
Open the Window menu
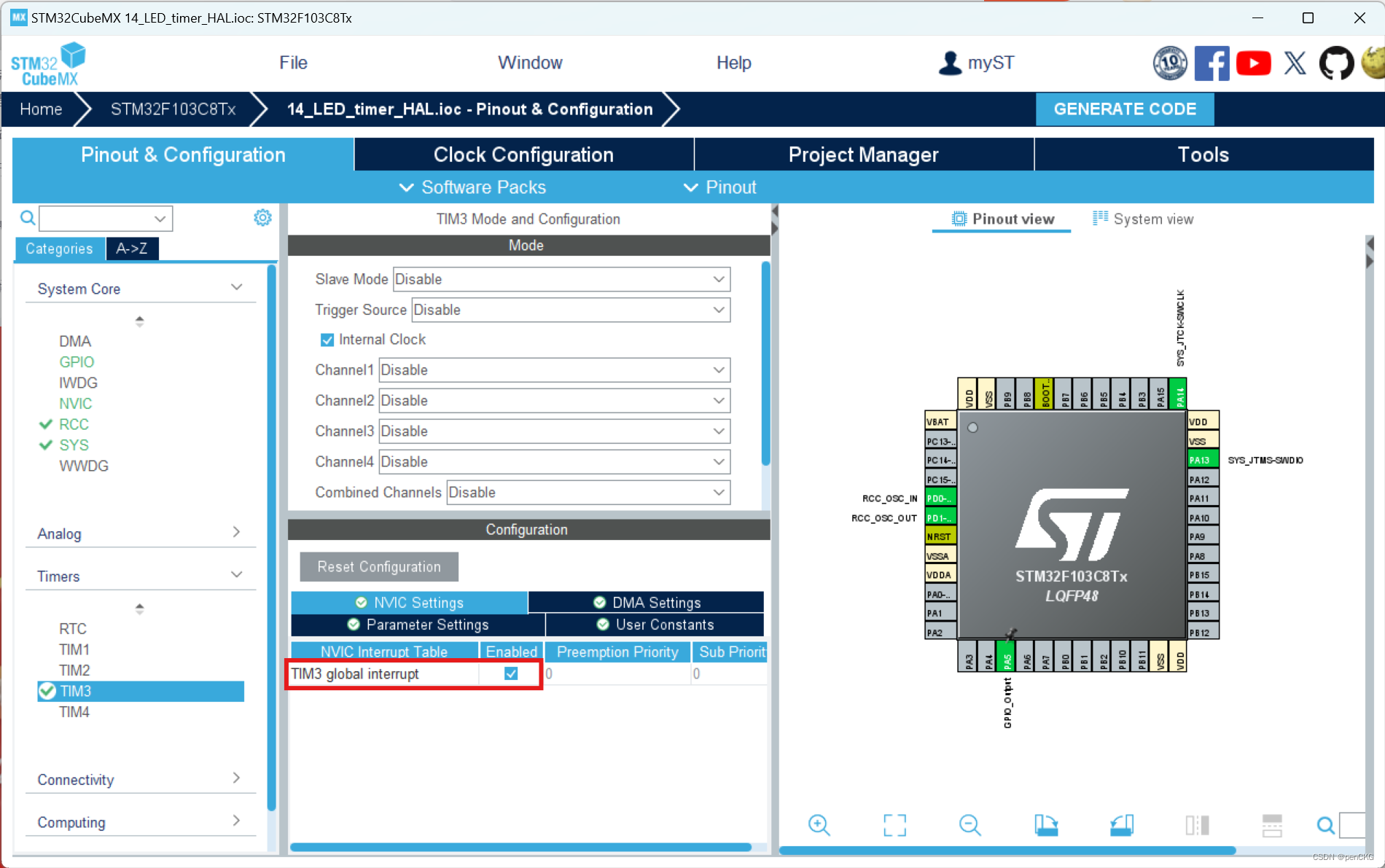[530, 62]
